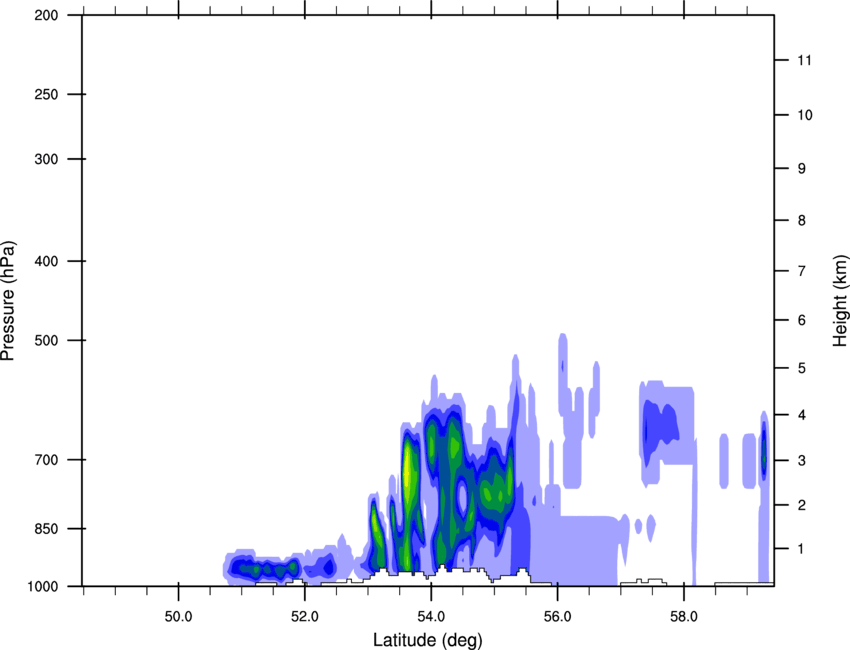Click the 52.0 latitude tick label

(305, 617)
